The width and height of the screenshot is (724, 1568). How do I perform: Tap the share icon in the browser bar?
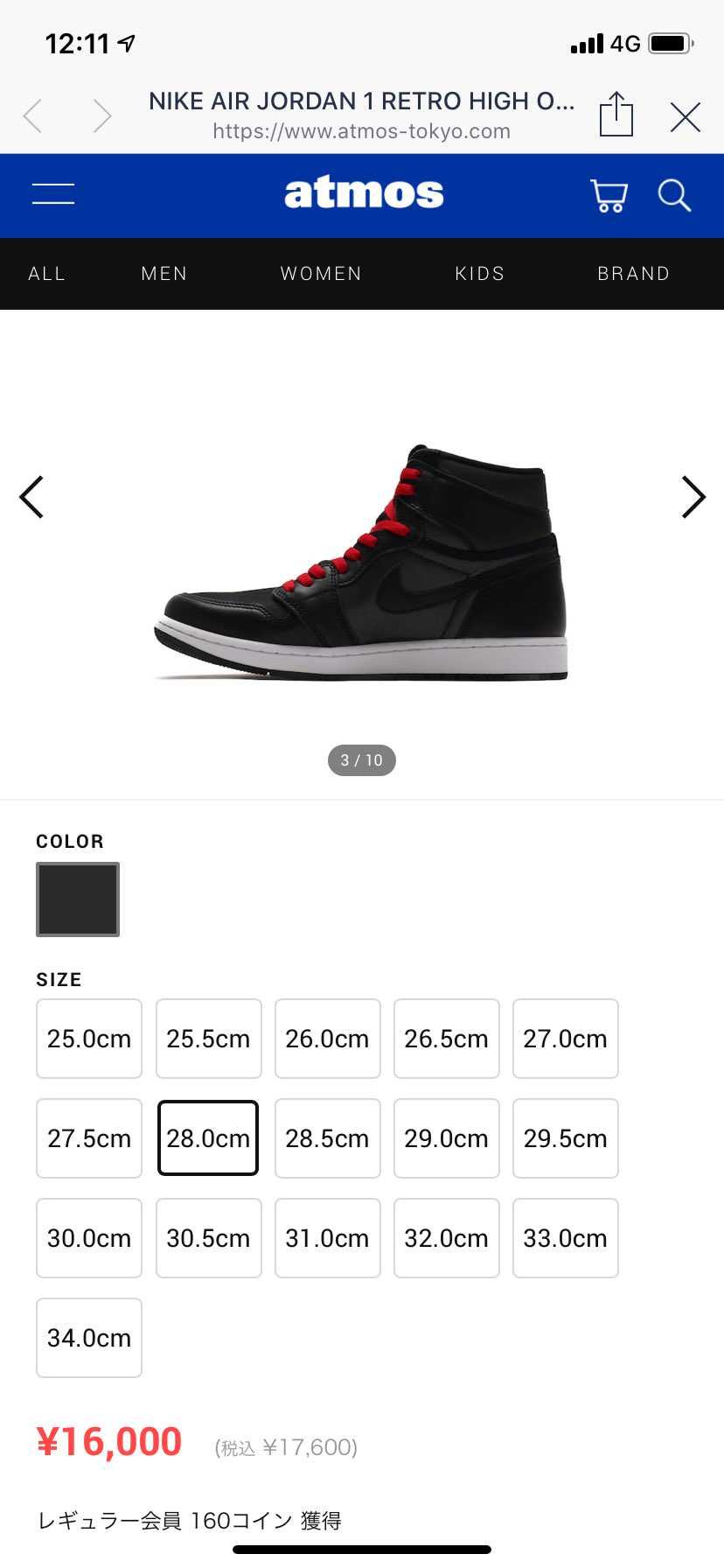coord(616,115)
